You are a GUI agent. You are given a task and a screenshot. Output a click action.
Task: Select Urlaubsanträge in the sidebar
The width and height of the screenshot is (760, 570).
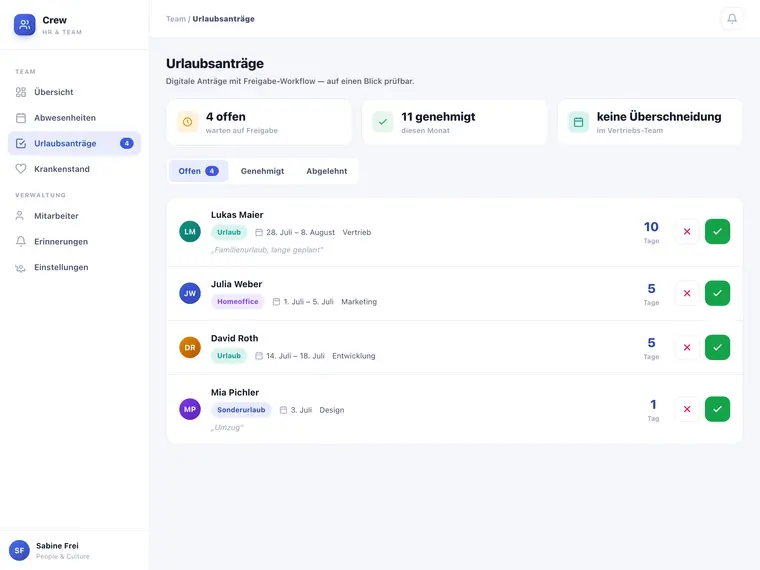tap(74, 143)
